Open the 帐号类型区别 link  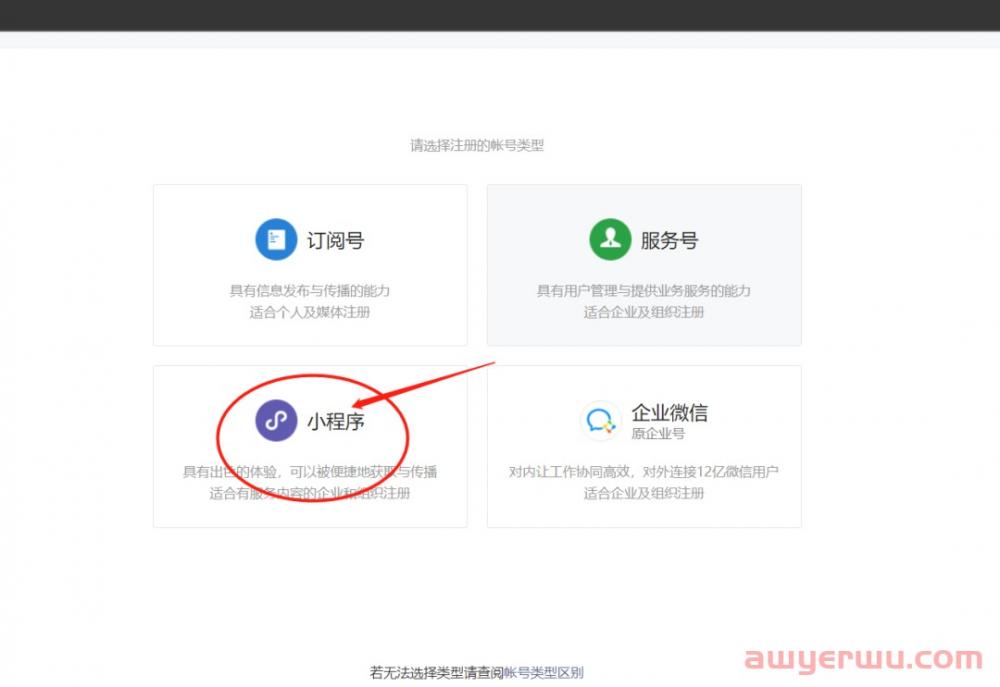(543, 672)
